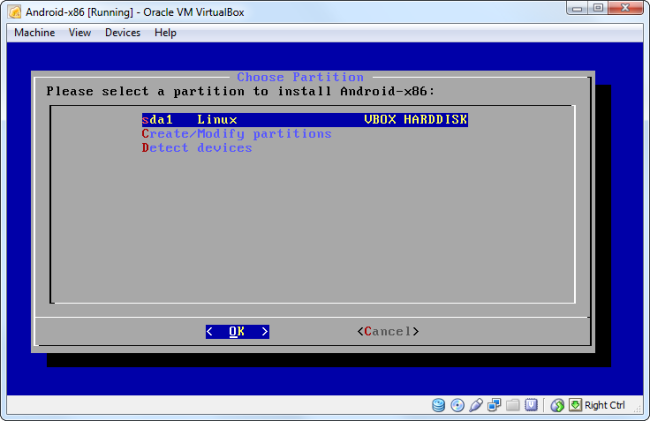Choose Detect devices option

pyautogui.click(x=197, y=148)
